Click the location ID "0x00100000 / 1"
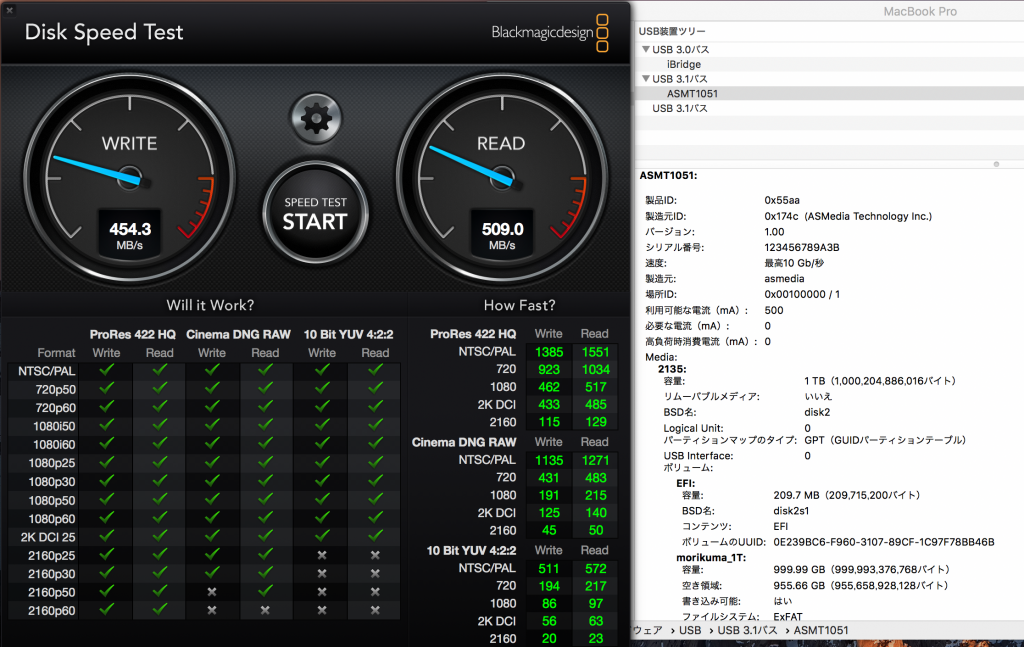This screenshot has width=1024, height=647. click(x=802, y=294)
